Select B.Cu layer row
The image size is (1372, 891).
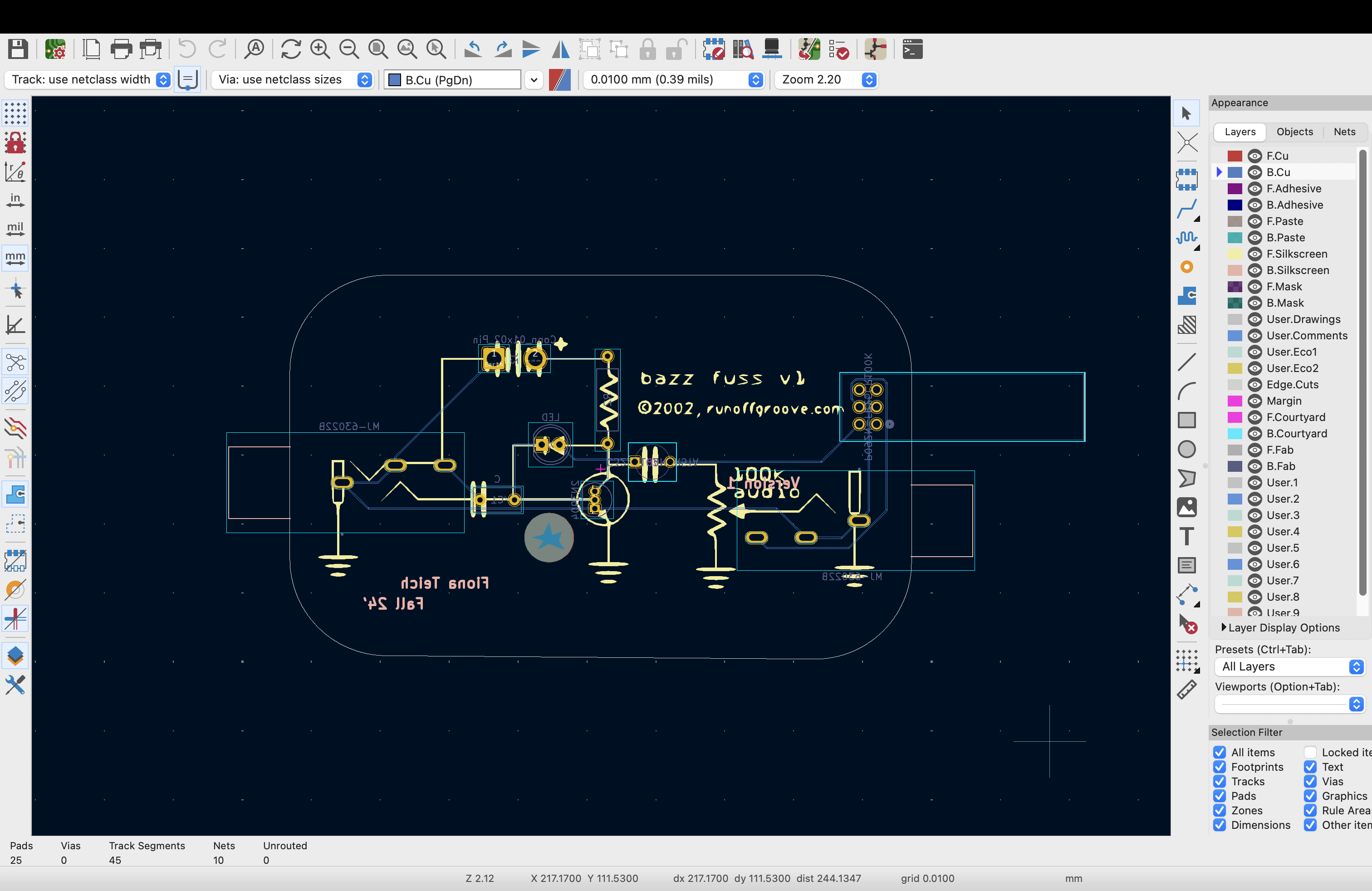(1284, 172)
